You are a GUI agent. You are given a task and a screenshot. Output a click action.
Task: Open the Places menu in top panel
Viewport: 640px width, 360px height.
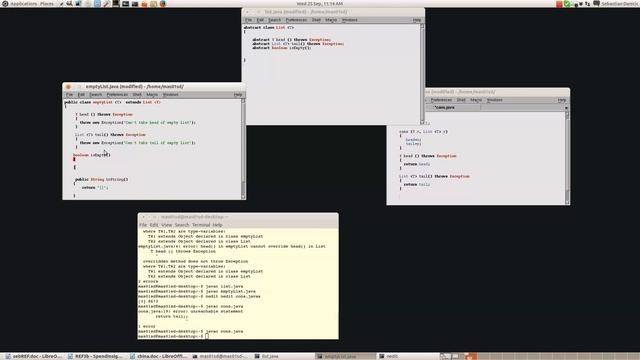point(47,4)
